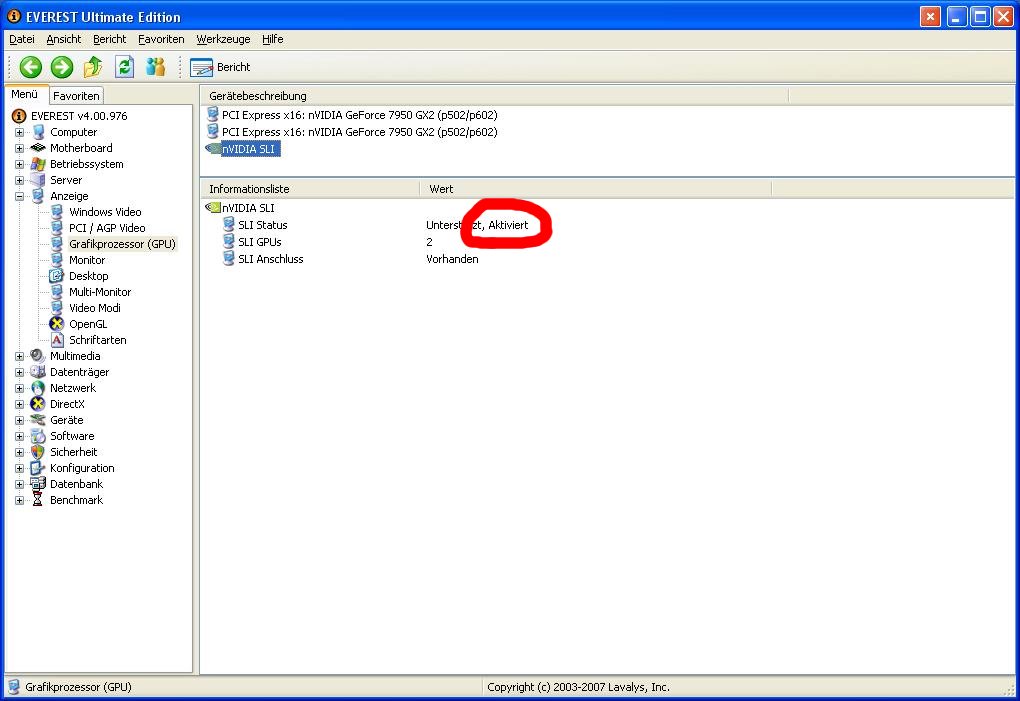Click the OpenGL icon in tree

(57, 324)
